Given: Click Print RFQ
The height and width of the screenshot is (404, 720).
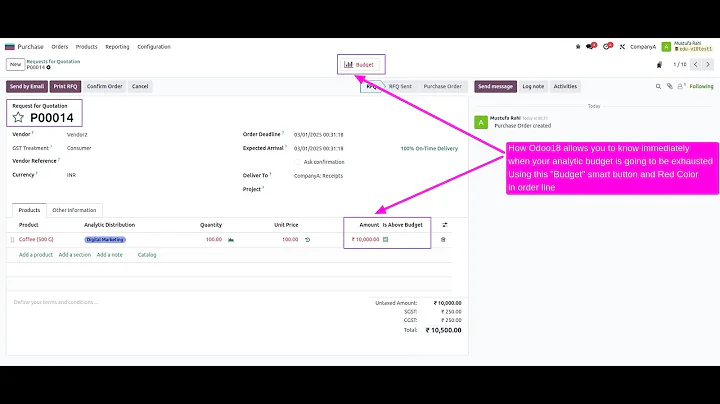Looking at the screenshot, I should point(65,86).
